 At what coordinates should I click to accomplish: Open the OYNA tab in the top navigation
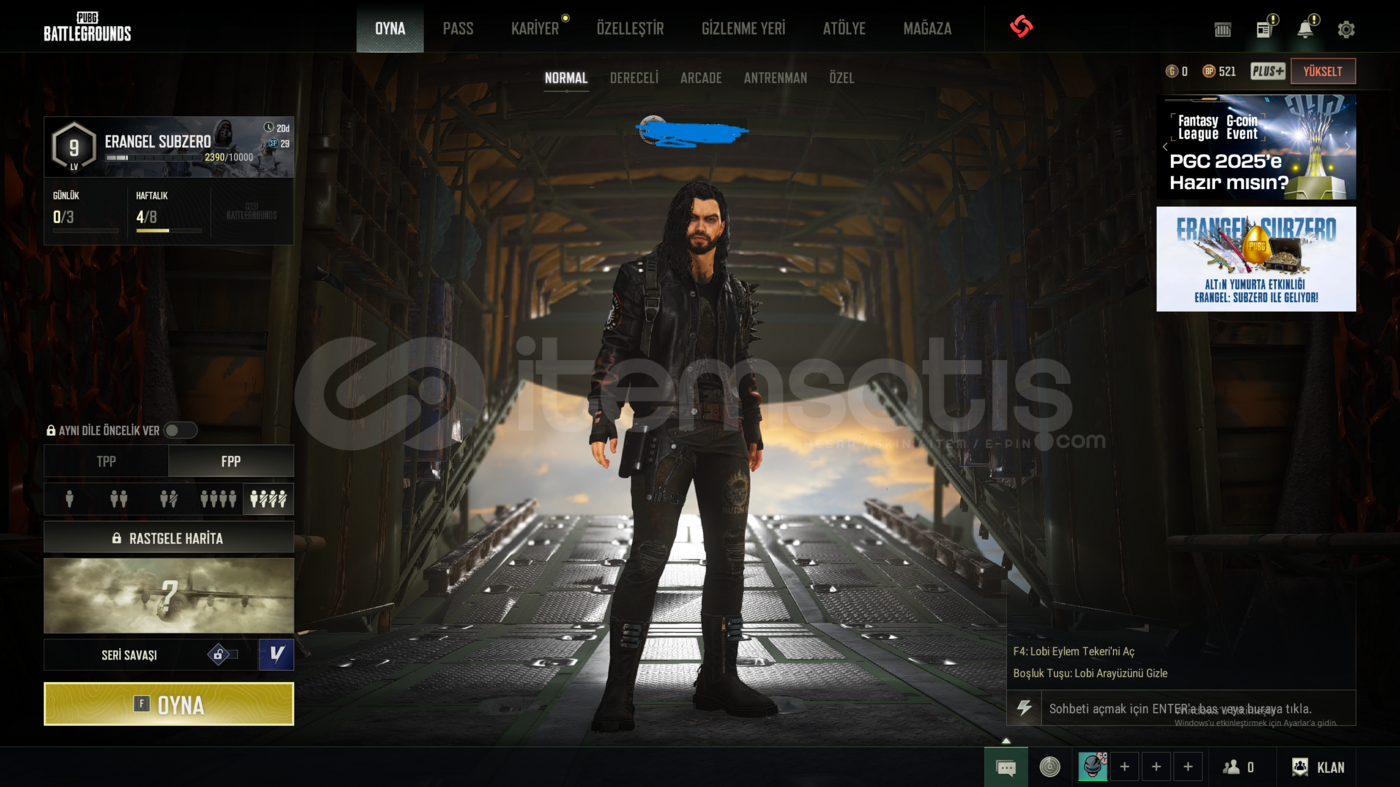click(390, 28)
